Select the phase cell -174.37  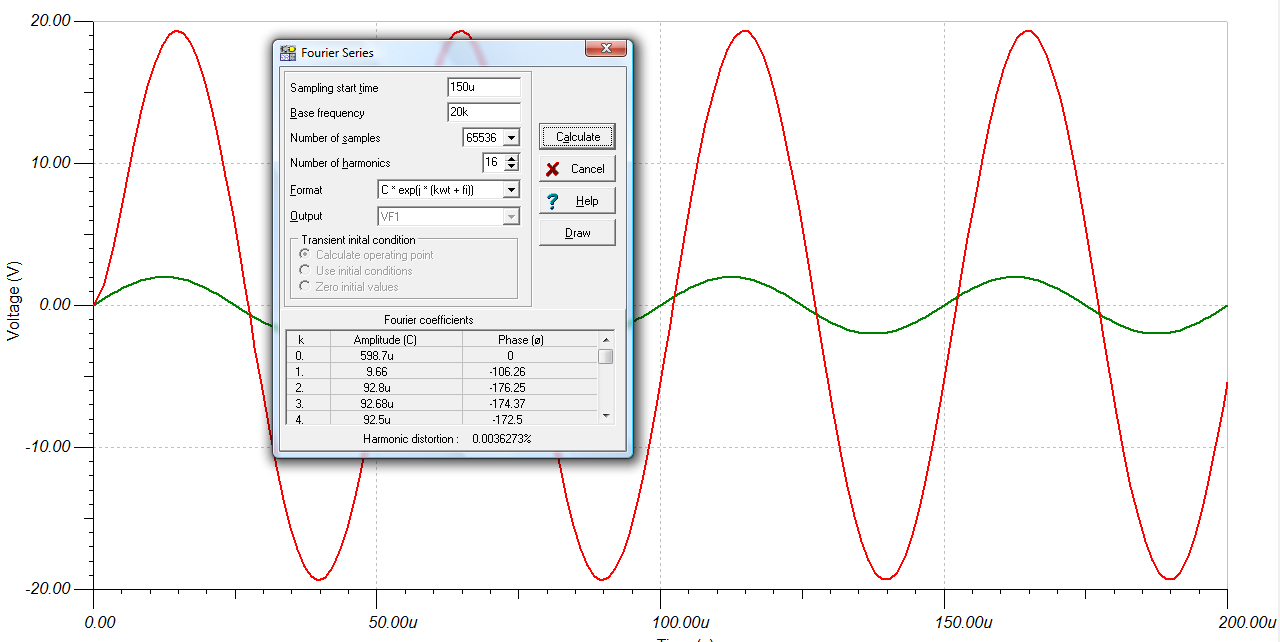530,403
